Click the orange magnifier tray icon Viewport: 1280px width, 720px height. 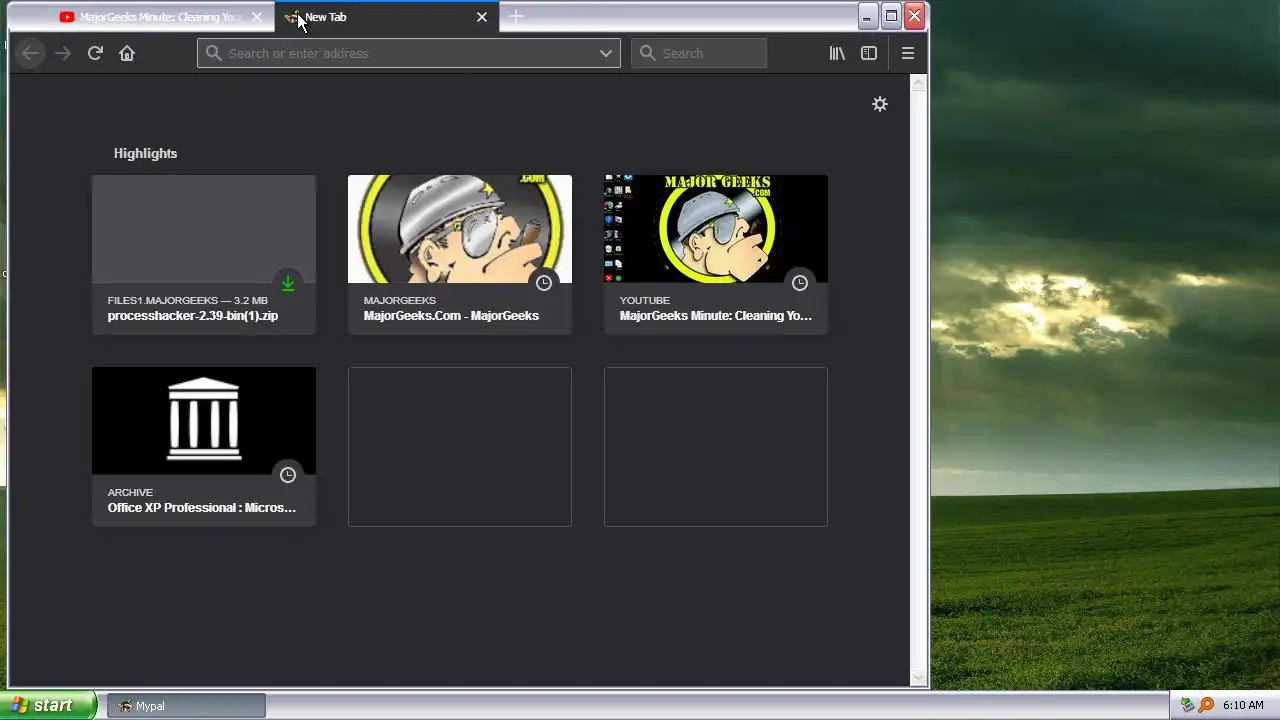1206,705
